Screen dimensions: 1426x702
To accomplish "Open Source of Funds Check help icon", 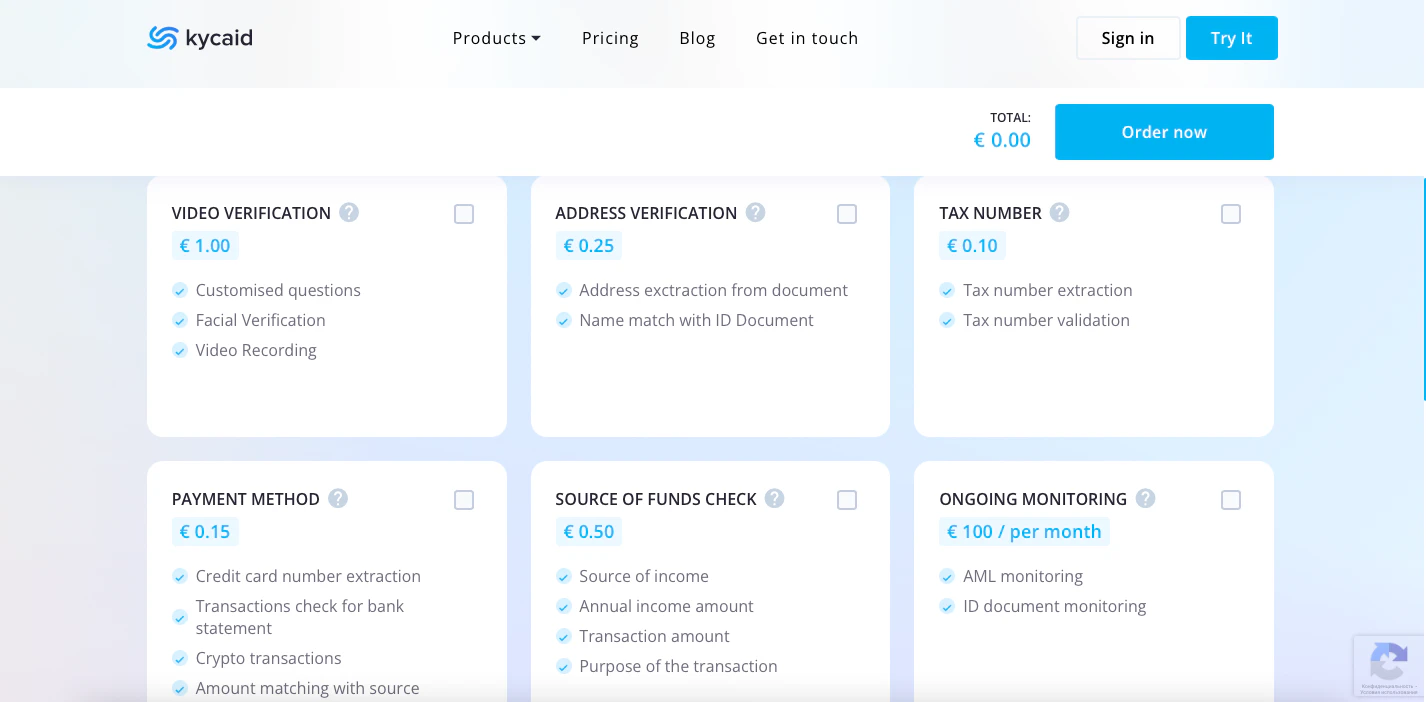I will tap(775, 498).
